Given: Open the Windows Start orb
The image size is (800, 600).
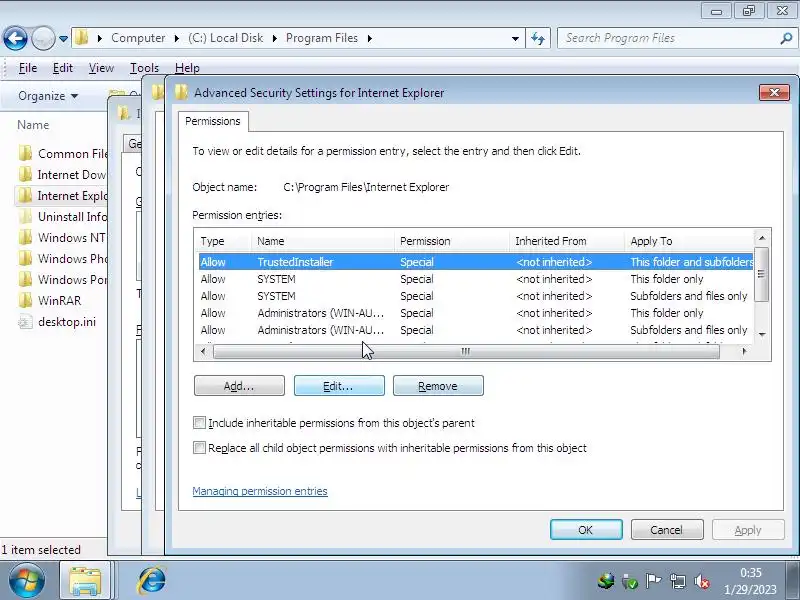Looking at the screenshot, I should [27, 580].
